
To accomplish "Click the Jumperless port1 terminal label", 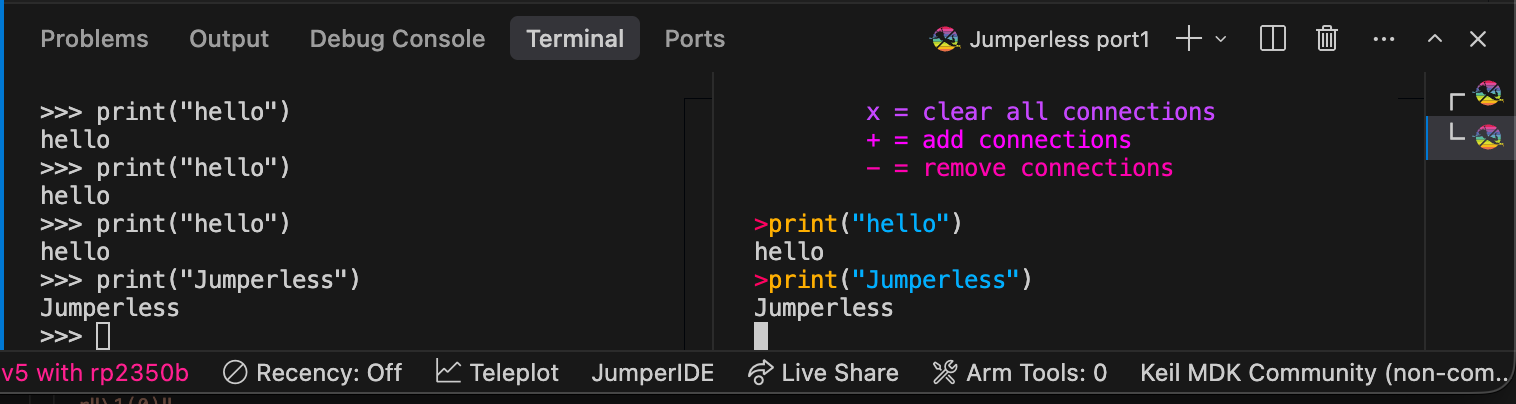I will [1060, 40].
